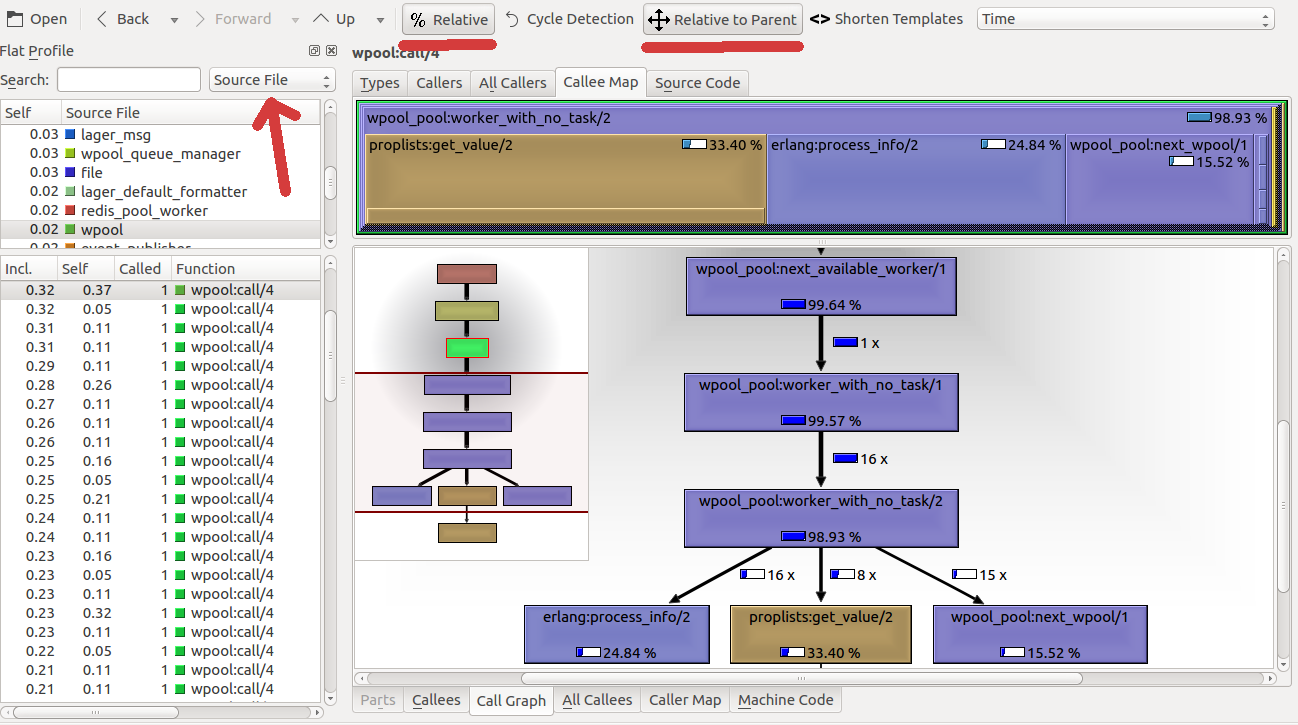The height and width of the screenshot is (725, 1298).
Task: Click the Up navigation arrow
Action: tap(321, 19)
